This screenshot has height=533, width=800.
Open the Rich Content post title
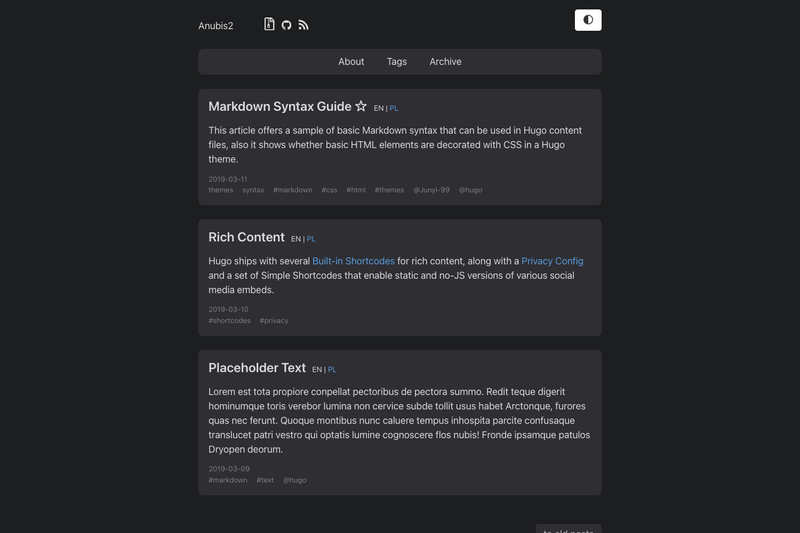click(x=246, y=237)
